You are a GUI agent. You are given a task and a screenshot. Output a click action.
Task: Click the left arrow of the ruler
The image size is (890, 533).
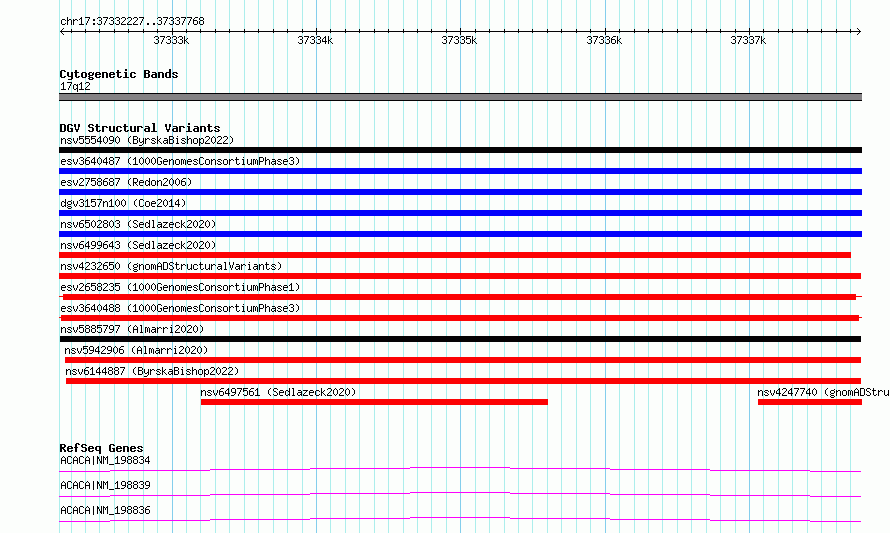pyautogui.click(x=62, y=31)
